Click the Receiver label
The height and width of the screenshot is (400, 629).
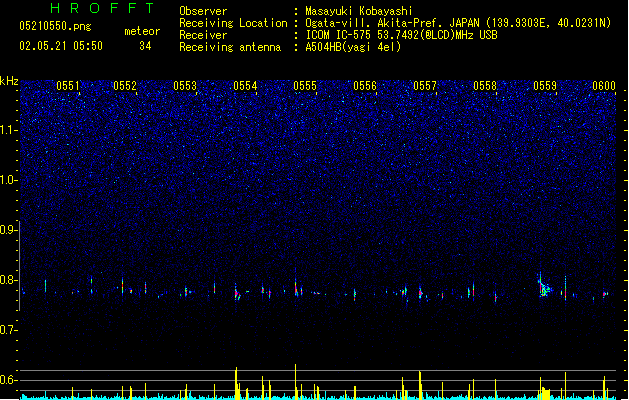tap(203, 35)
